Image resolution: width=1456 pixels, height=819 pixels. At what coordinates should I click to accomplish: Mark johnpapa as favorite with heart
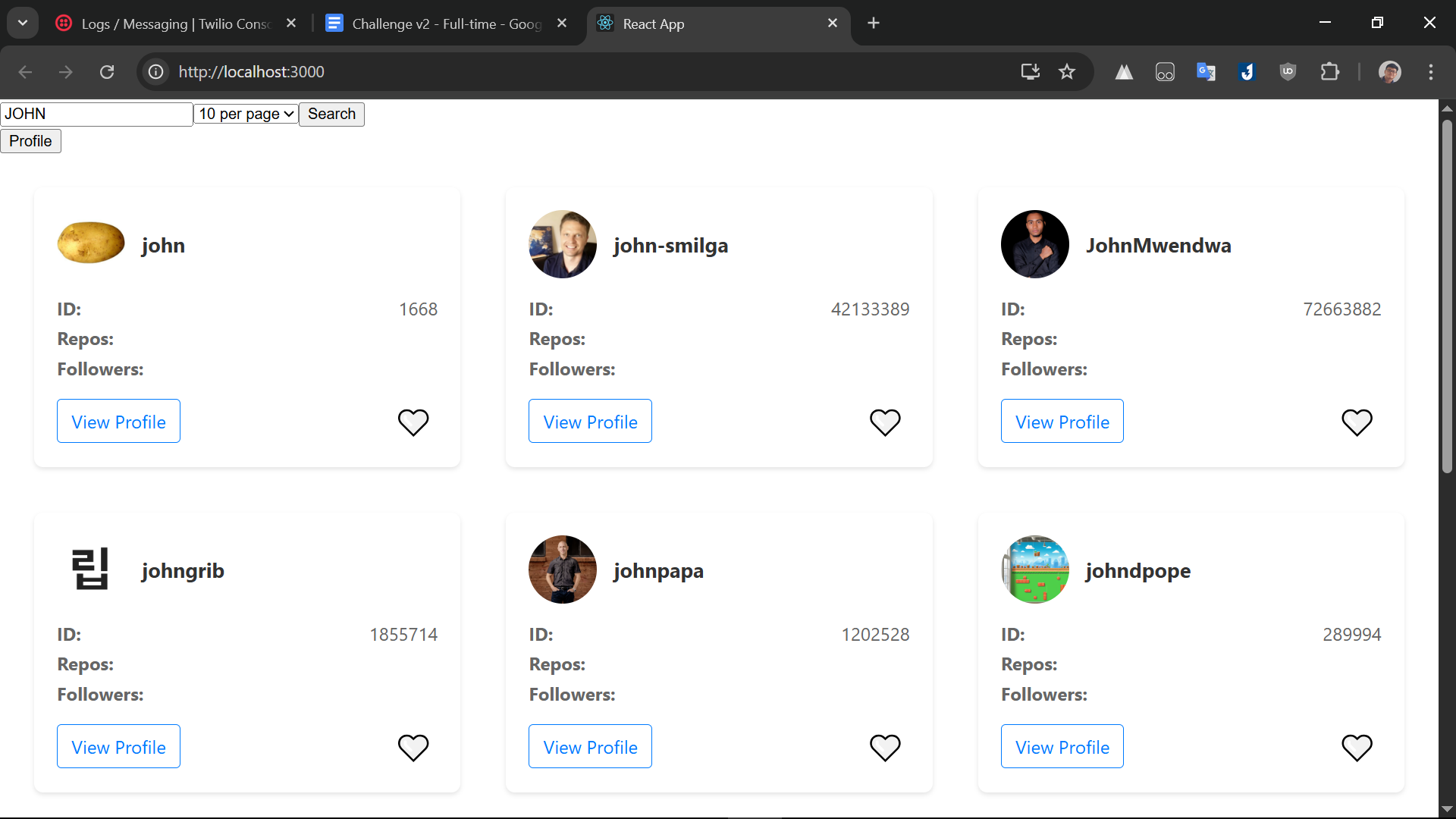click(885, 748)
